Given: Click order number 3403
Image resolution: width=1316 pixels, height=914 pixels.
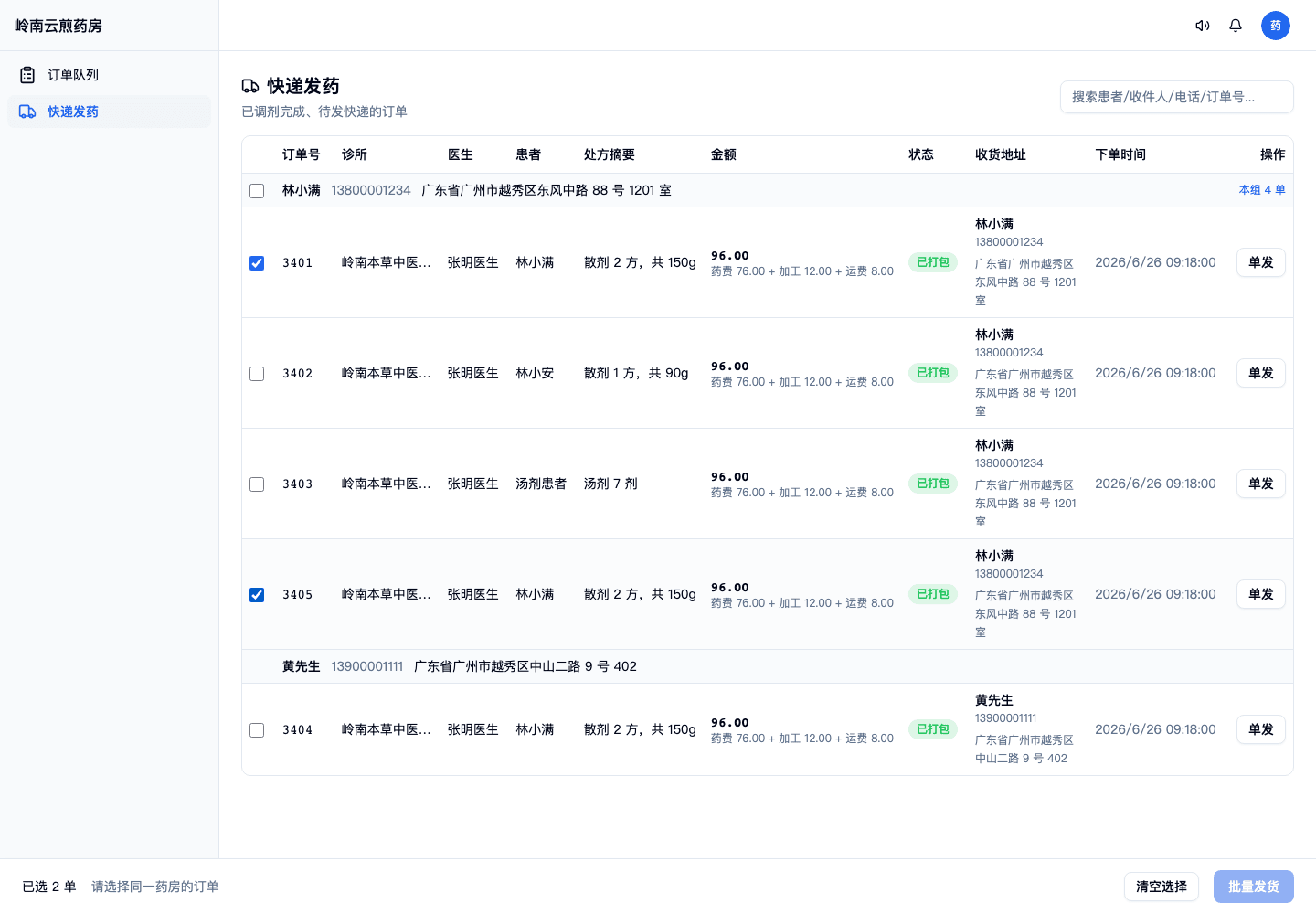Looking at the screenshot, I should click(298, 484).
